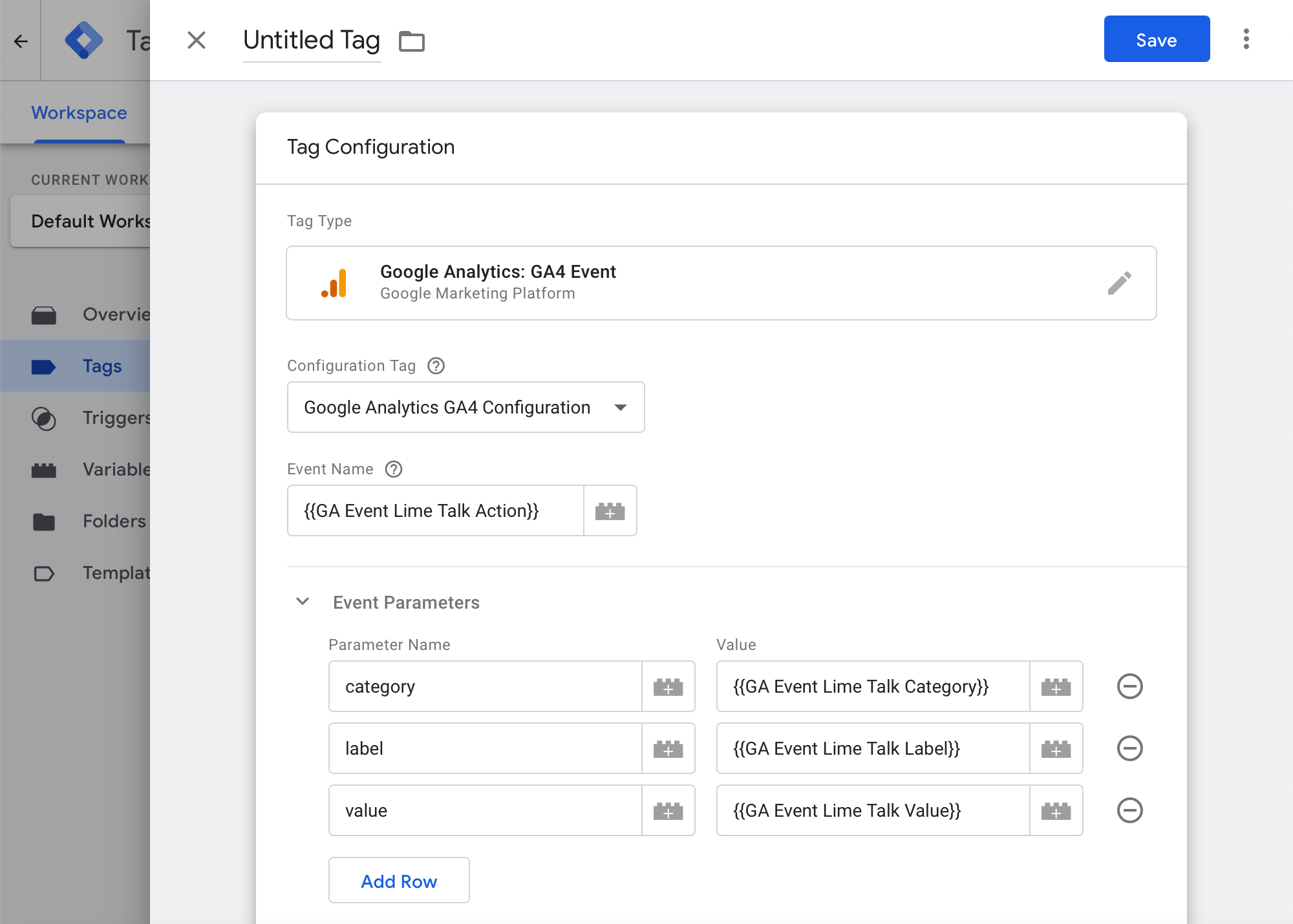
Task: Open the three-dot more options menu
Action: click(1246, 39)
